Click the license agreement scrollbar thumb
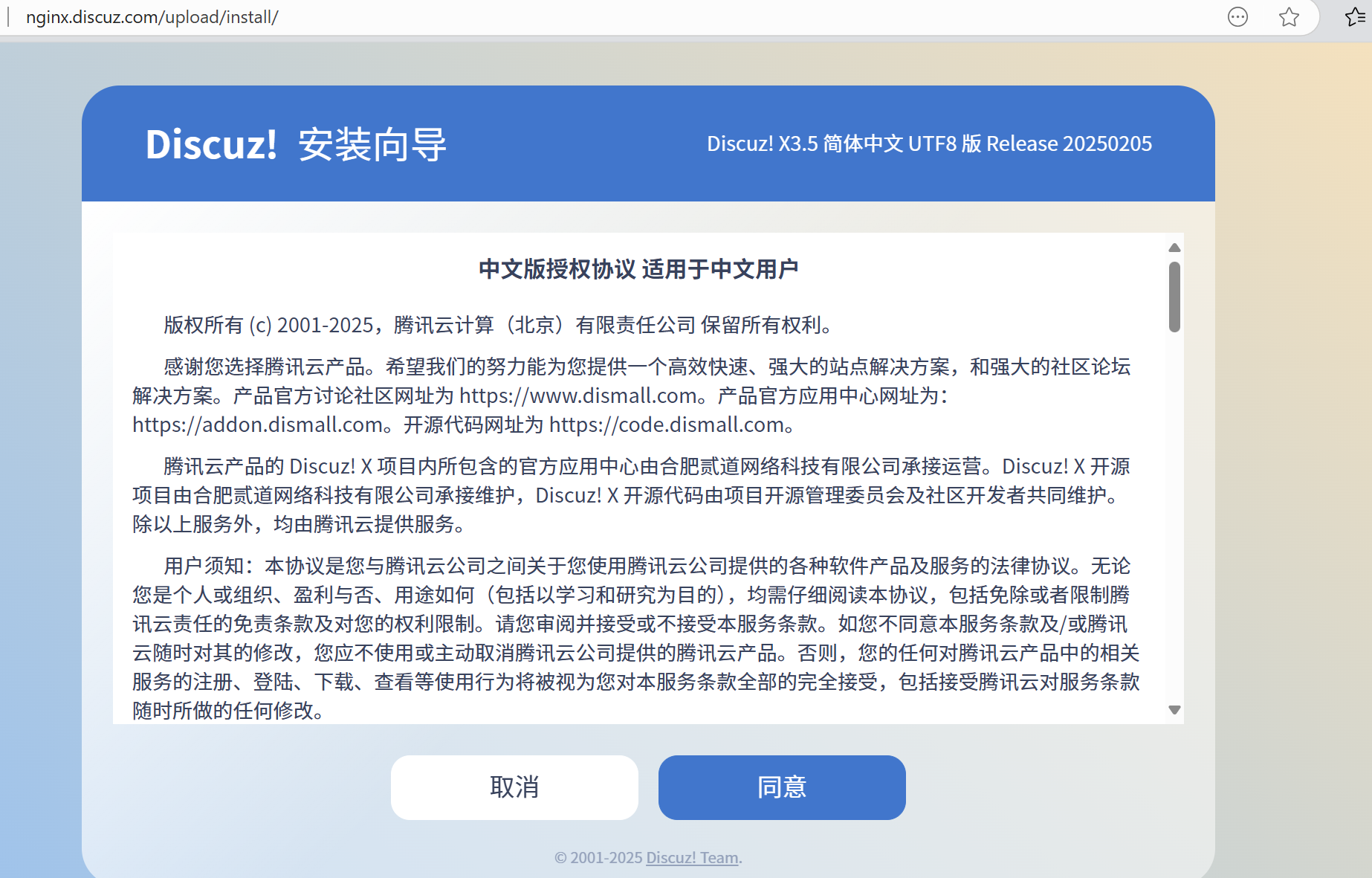The image size is (1372, 878). [x=1174, y=297]
